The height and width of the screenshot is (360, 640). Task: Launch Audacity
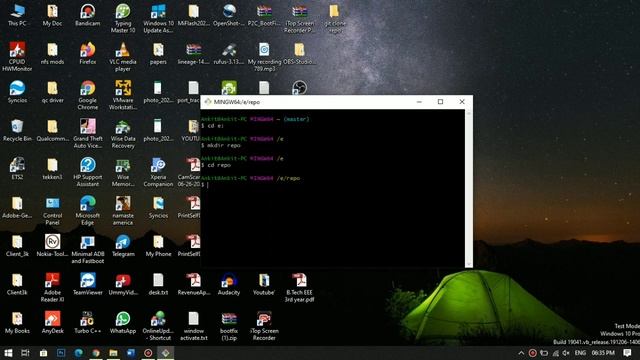coord(229,284)
